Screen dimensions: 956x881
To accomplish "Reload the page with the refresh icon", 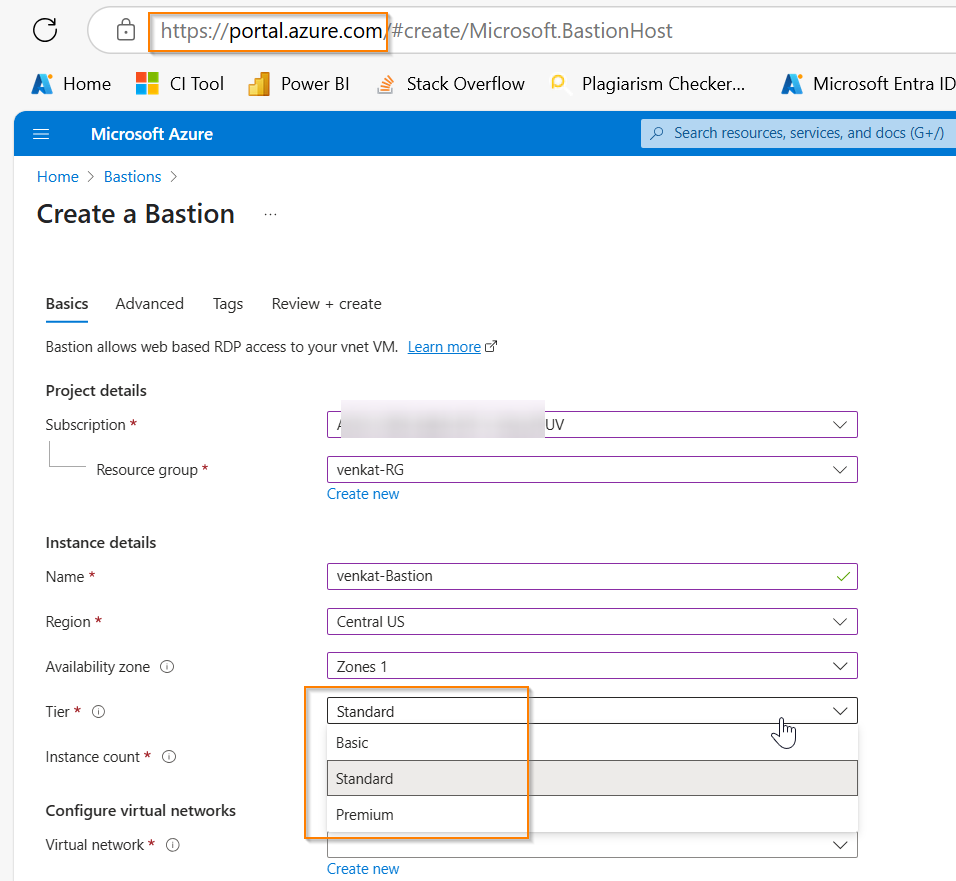I will (x=45, y=30).
